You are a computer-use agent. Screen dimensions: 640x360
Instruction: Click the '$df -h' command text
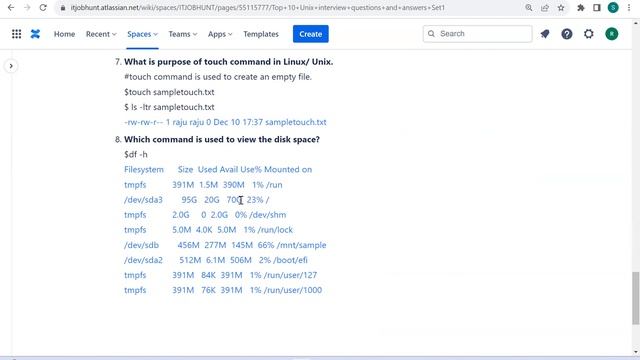[136, 154]
